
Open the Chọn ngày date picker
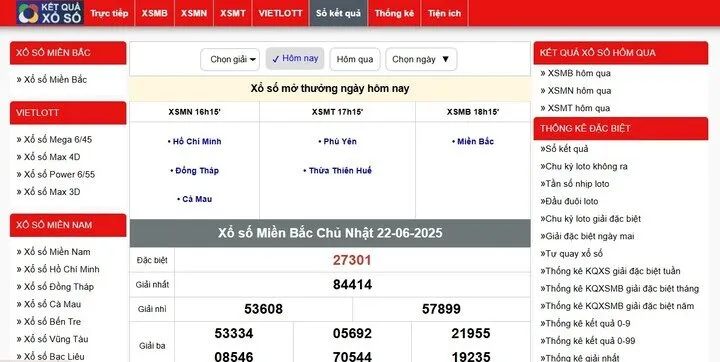tap(421, 59)
